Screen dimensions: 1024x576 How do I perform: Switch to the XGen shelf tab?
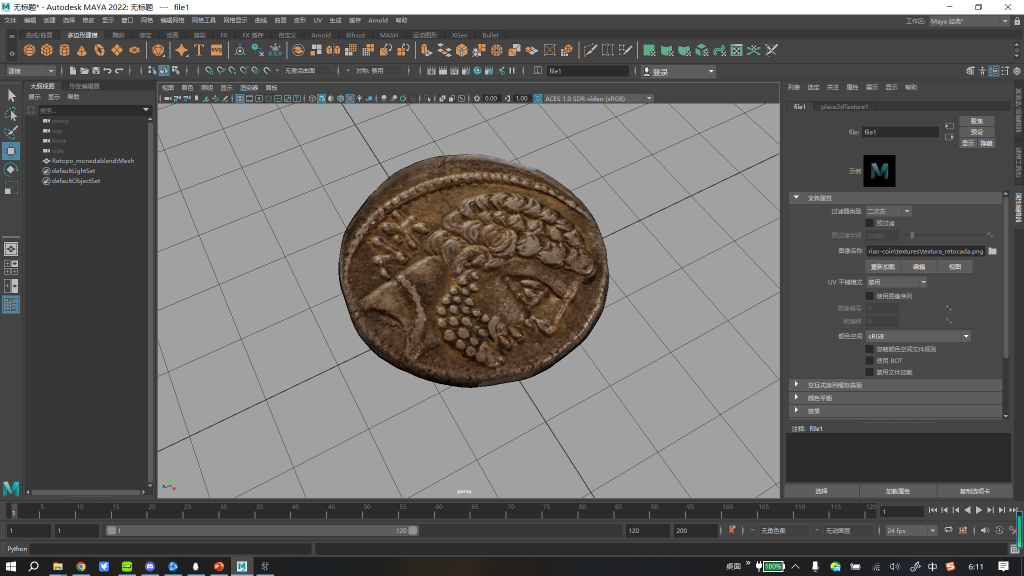(459, 35)
